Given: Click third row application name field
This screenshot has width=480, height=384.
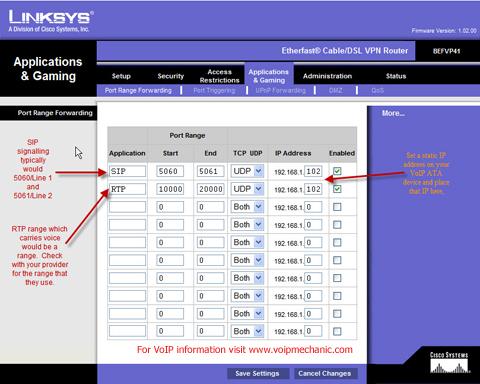Looking at the screenshot, I should (127, 207).
